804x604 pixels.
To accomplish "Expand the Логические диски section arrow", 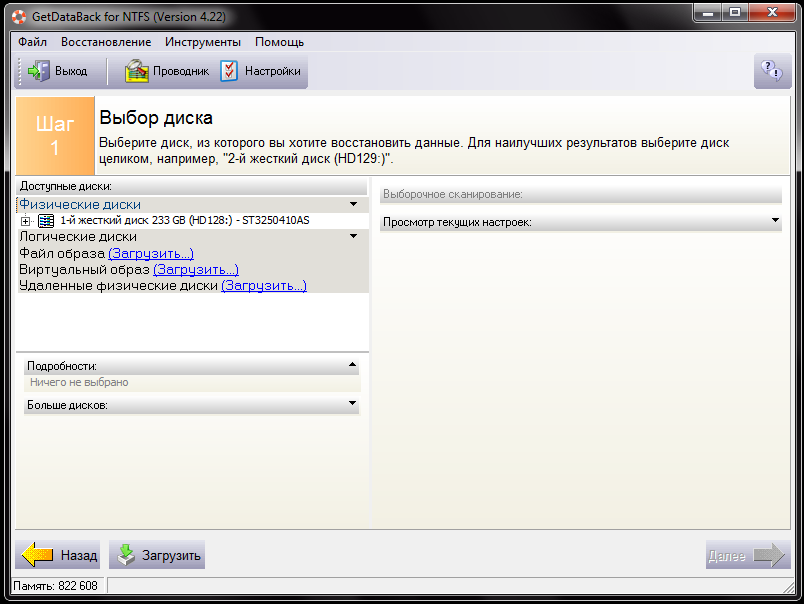I will click(x=353, y=236).
